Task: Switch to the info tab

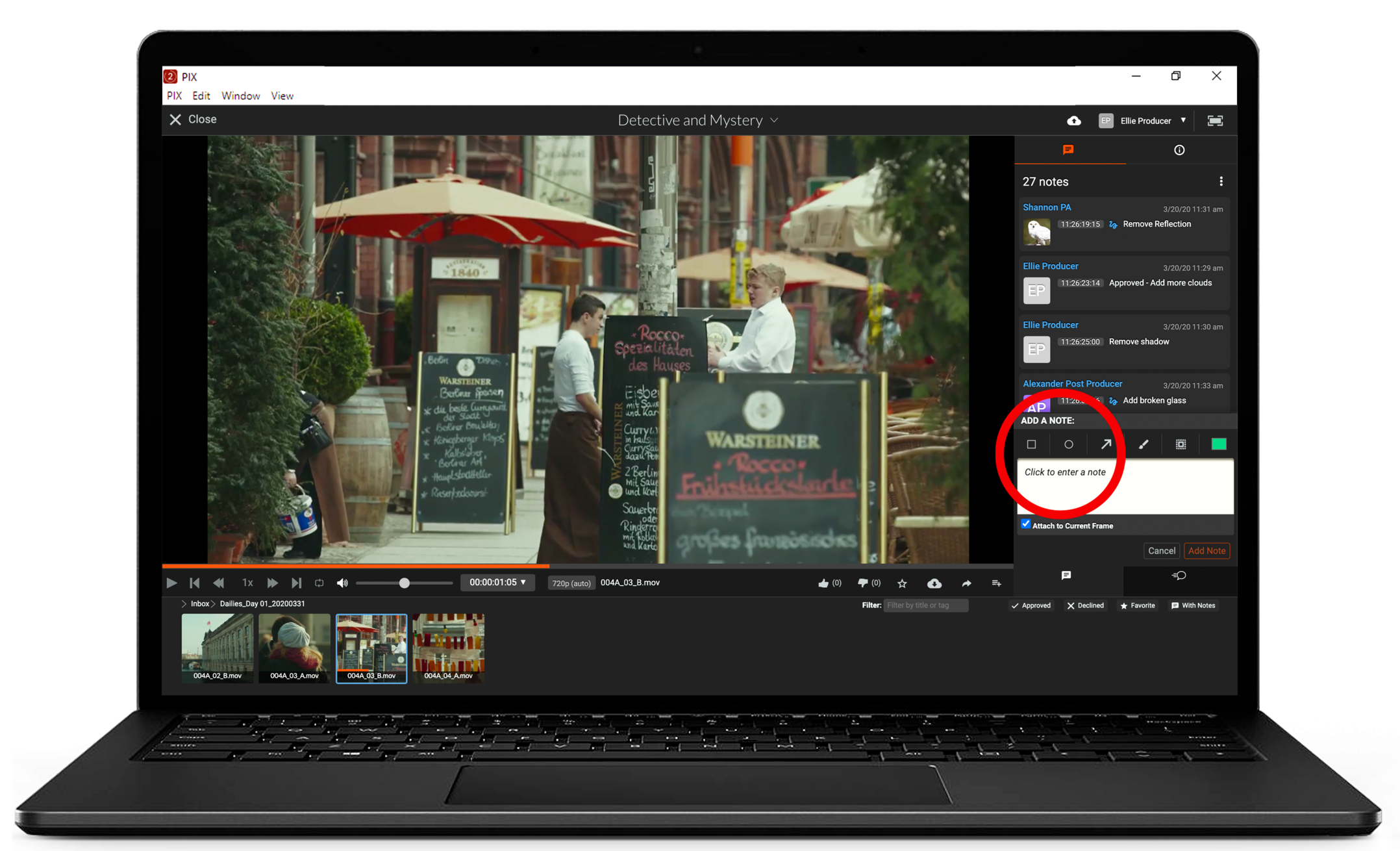Action: tap(1179, 150)
